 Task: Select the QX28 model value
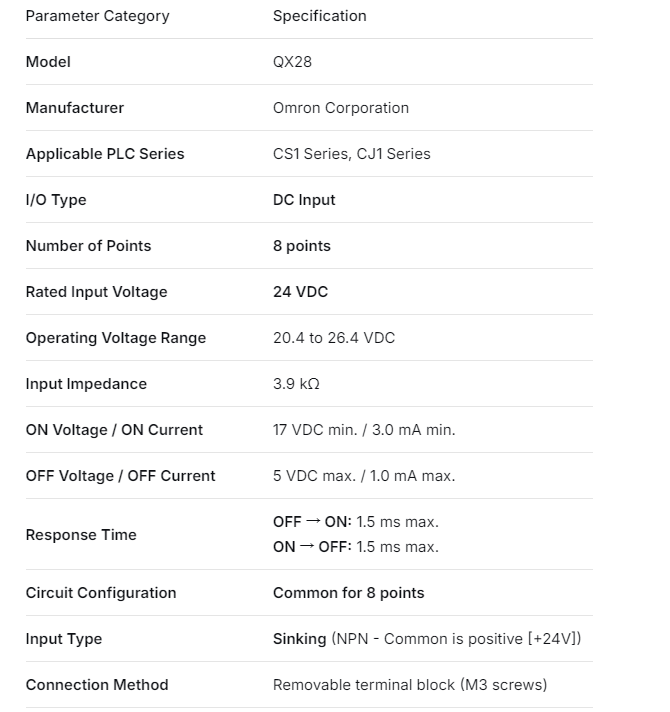pyautogui.click(x=292, y=62)
